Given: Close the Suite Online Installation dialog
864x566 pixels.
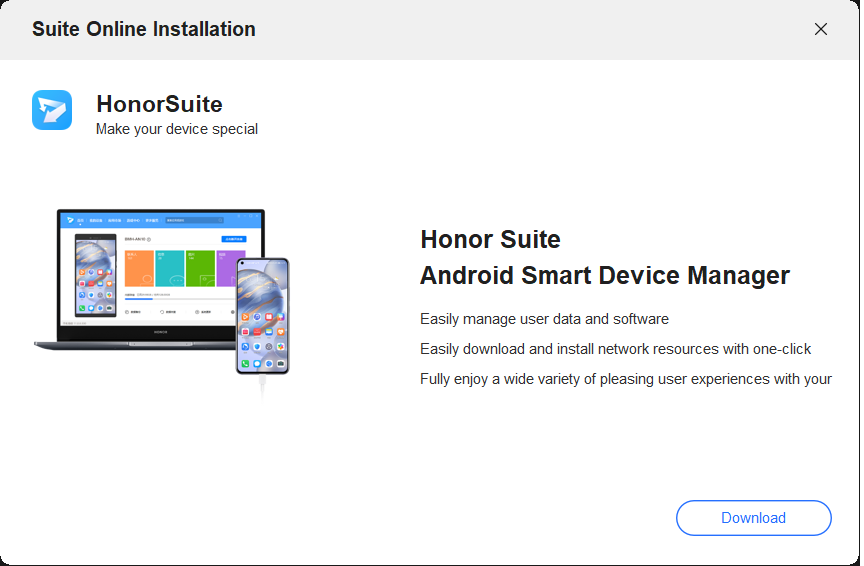Looking at the screenshot, I should [x=821, y=29].
